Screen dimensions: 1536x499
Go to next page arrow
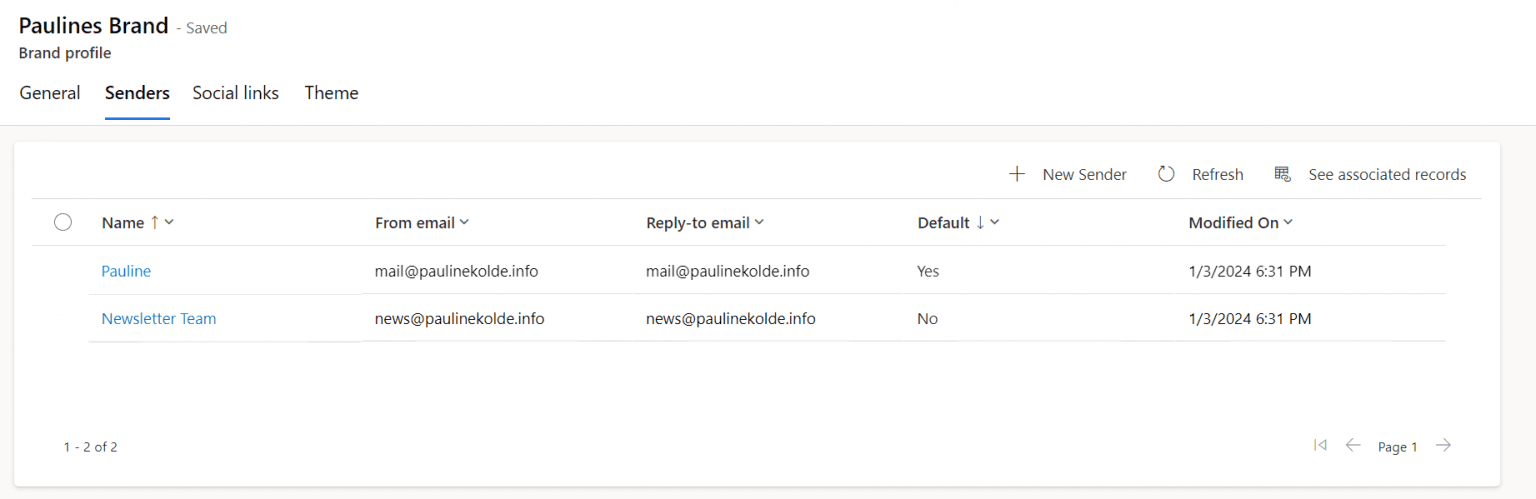point(1443,446)
